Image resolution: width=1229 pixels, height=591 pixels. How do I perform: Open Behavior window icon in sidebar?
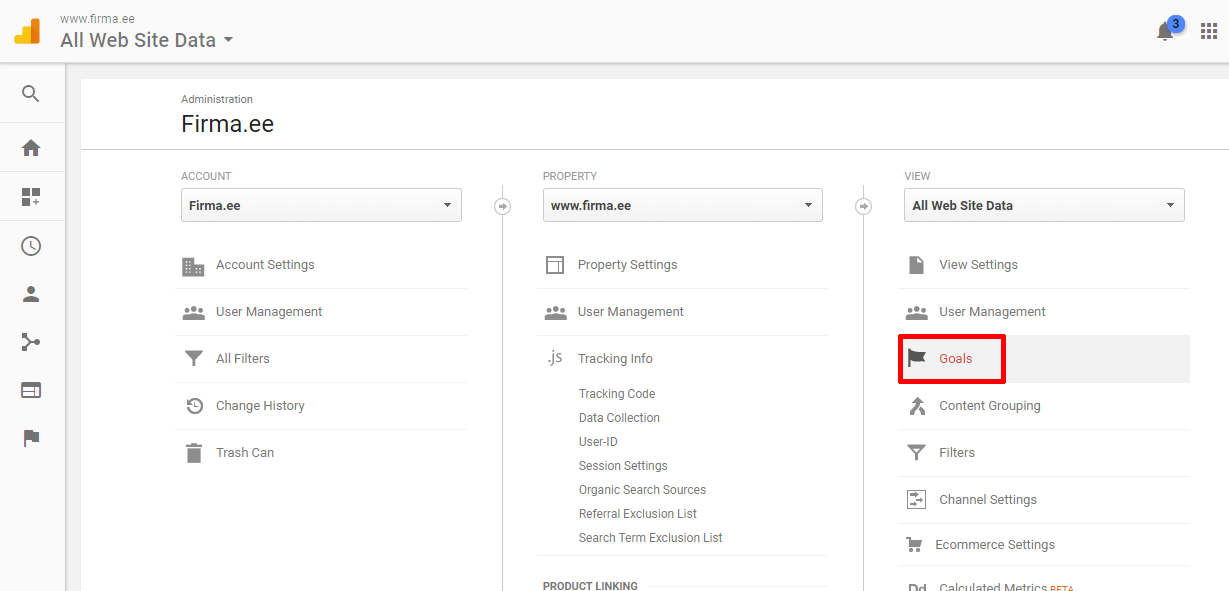coord(31,390)
